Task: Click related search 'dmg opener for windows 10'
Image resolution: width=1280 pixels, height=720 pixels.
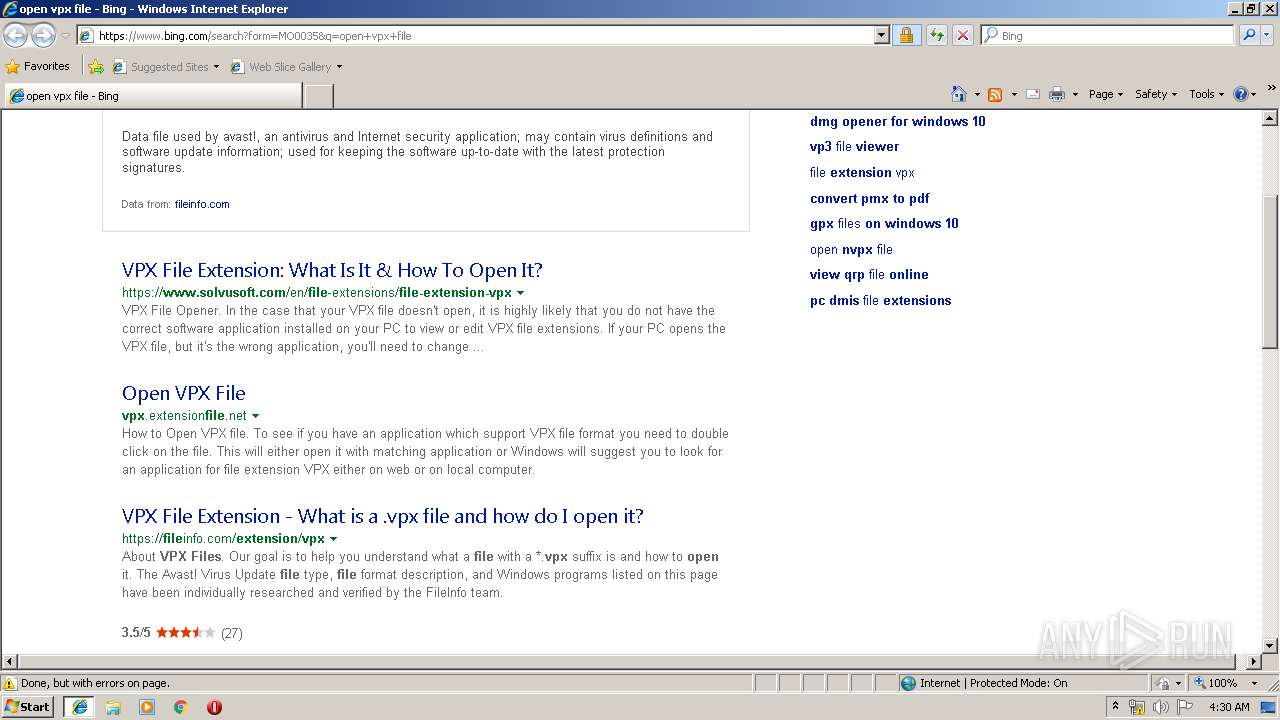Action: pyautogui.click(x=897, y=121)
